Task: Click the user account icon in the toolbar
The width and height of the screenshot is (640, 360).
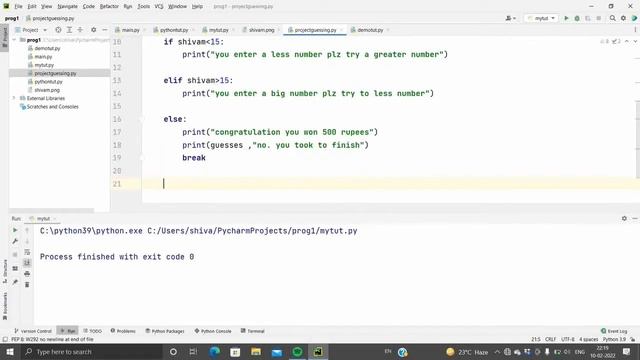Action: [x=510, y=18]
